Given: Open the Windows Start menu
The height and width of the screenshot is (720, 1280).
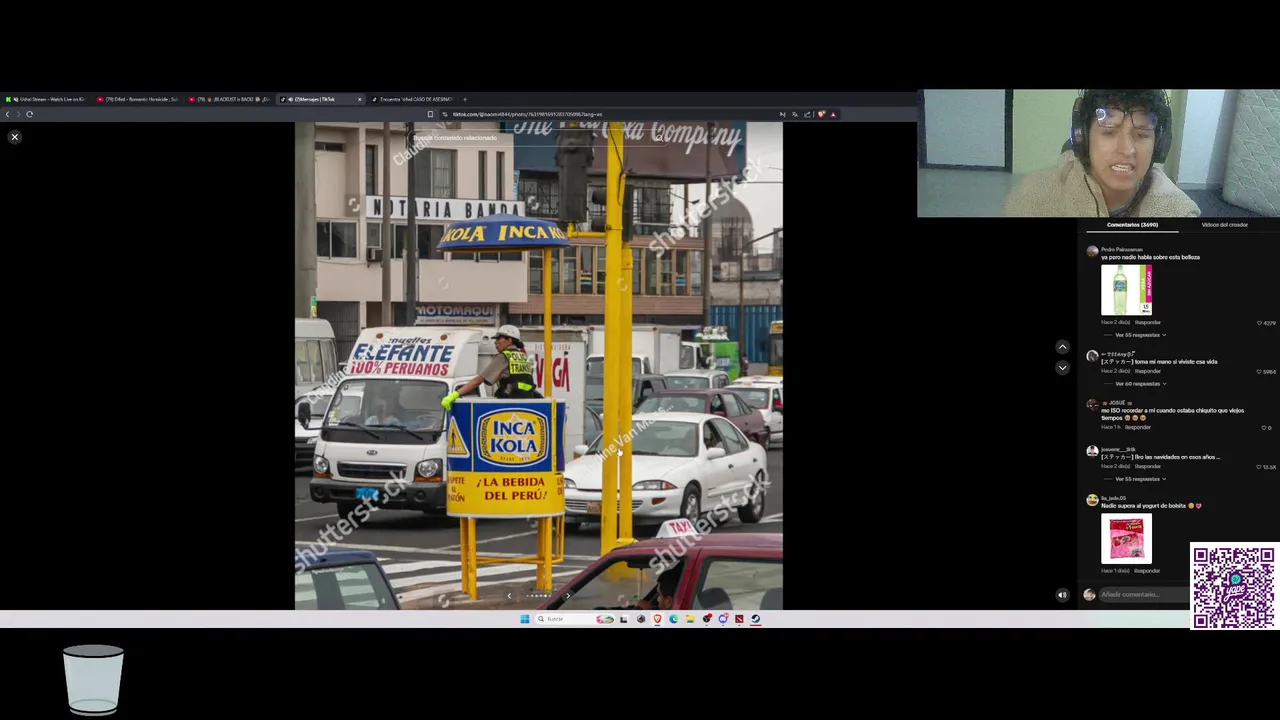Looking at the screenshot, I should click(x=524, y=619).
